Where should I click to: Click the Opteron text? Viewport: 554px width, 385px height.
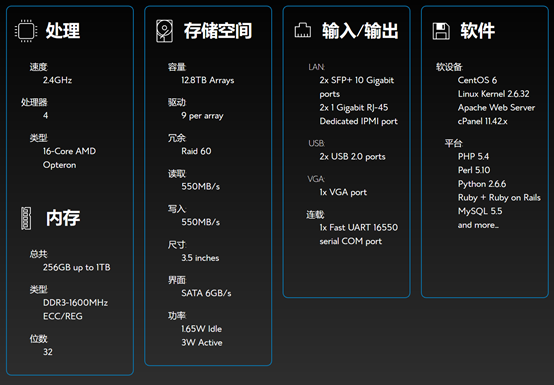tap(59, 165)
